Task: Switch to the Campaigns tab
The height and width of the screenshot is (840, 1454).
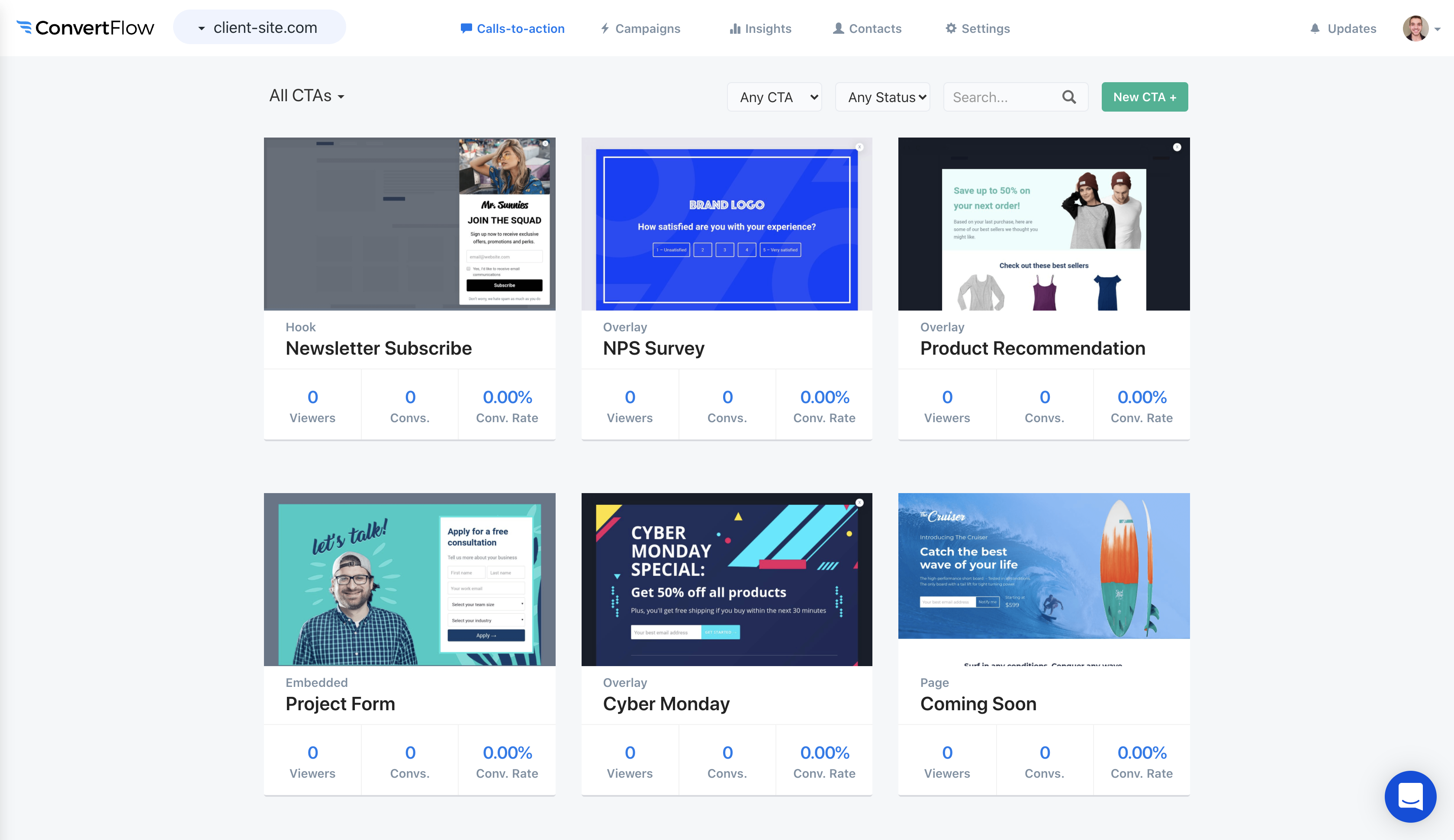Action: pyautogui.click(x=640, y=28)
